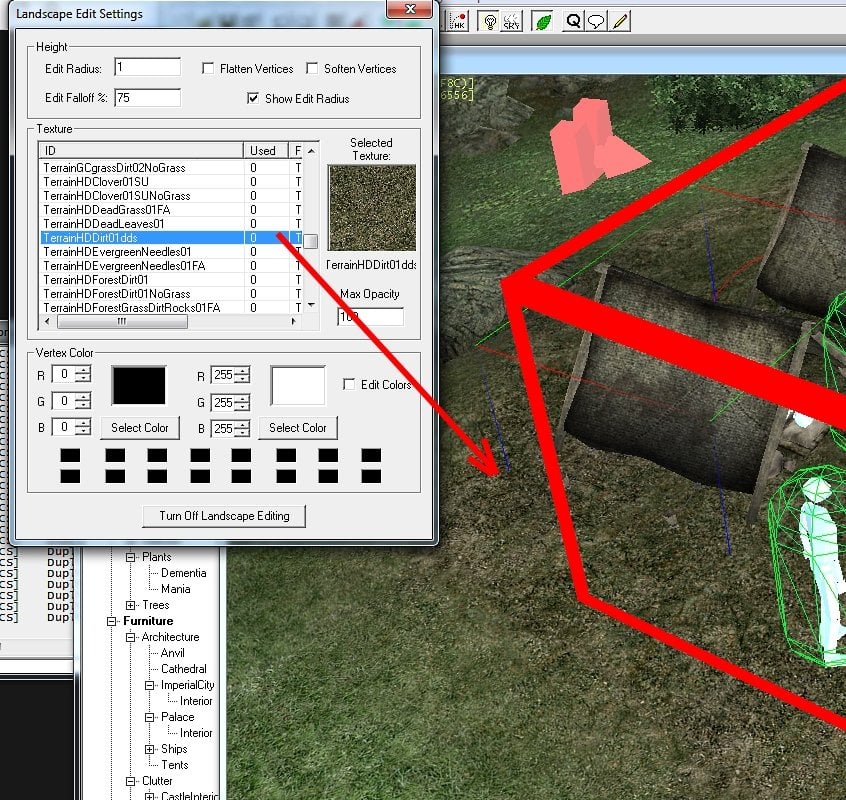Click the left R value spinner
Viewport: 846px width, 800px height.
pyautogui.click(x=83, y=374)
